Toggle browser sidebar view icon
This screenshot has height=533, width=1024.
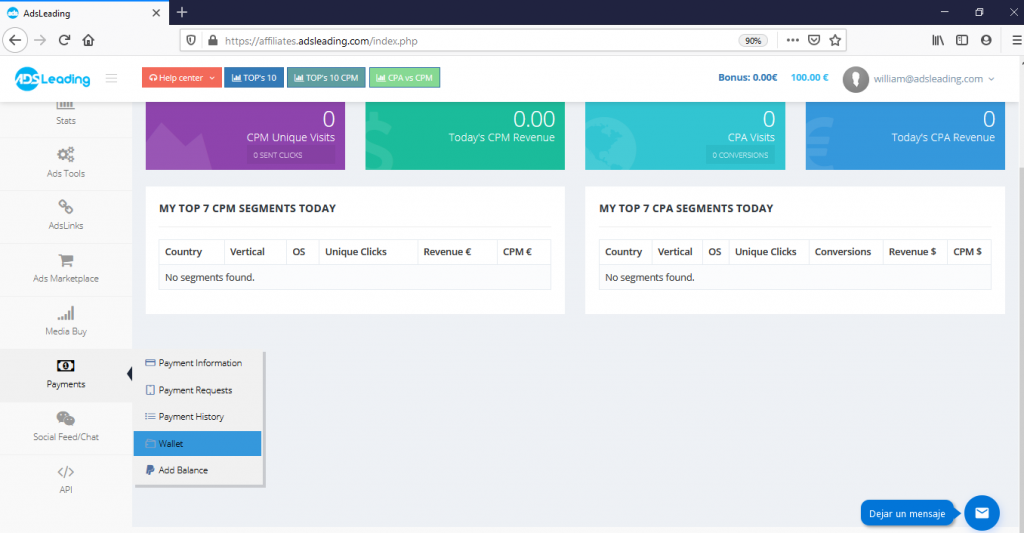pyautogui.click(x=962, y=40)
